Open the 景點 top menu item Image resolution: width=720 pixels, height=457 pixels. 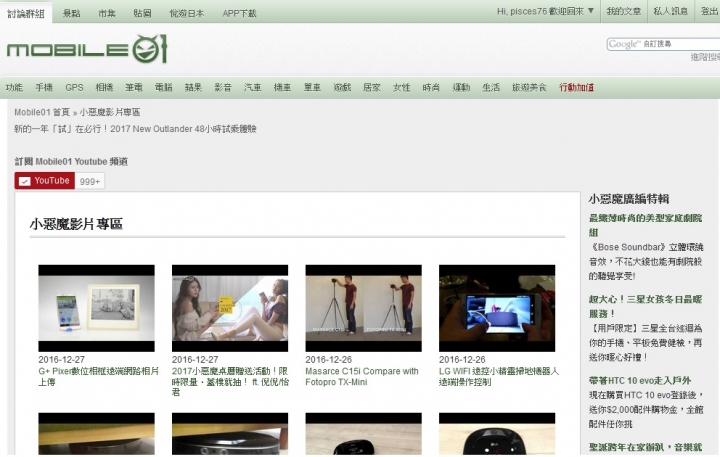[71, 13]
